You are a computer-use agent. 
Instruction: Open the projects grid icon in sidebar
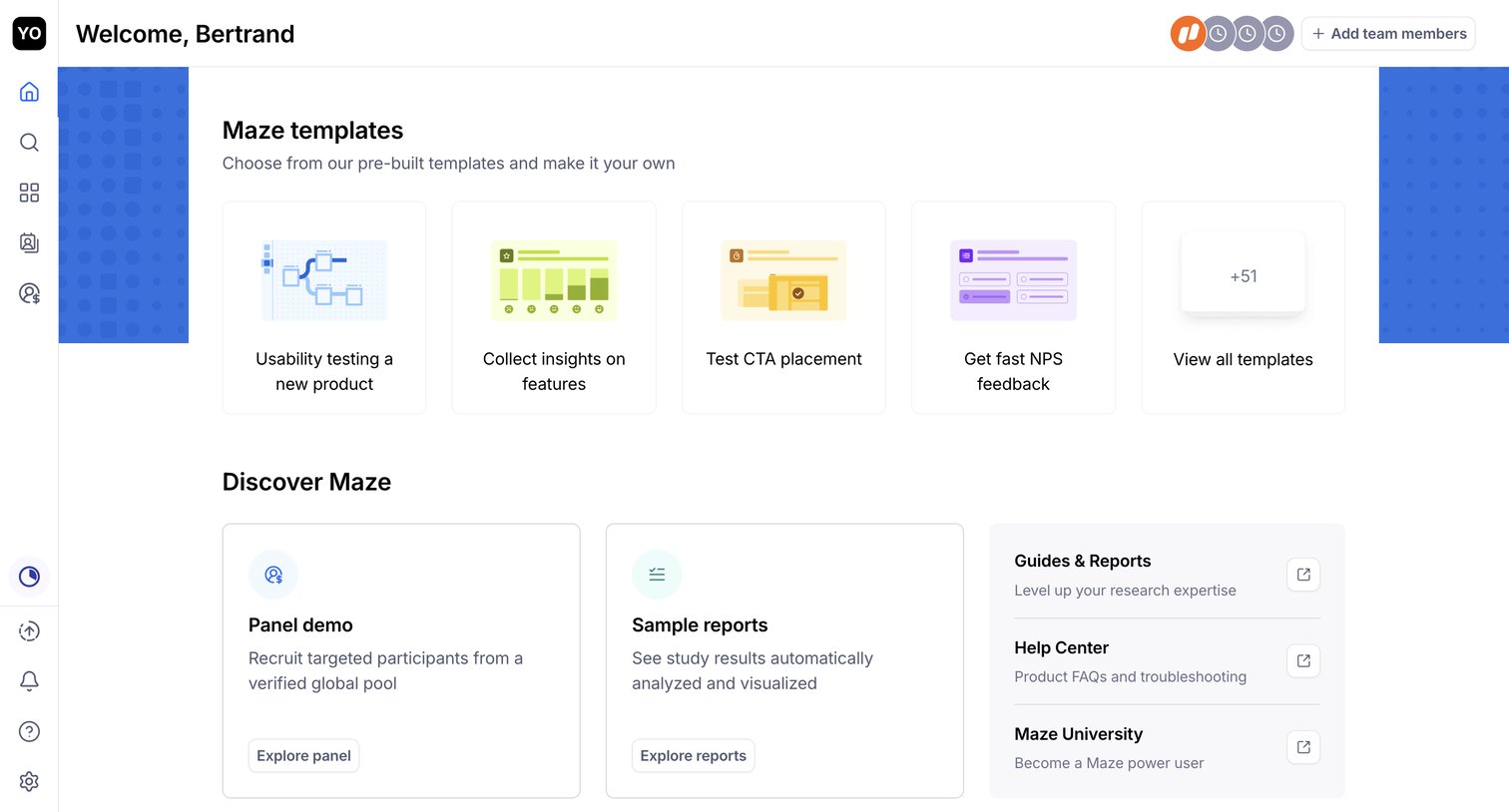point(29,193)
